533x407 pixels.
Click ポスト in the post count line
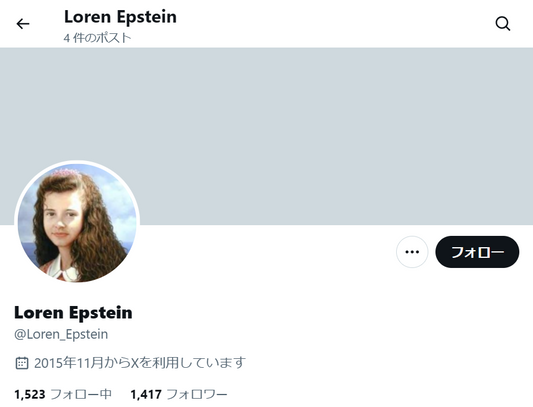[x=114, y=38]
